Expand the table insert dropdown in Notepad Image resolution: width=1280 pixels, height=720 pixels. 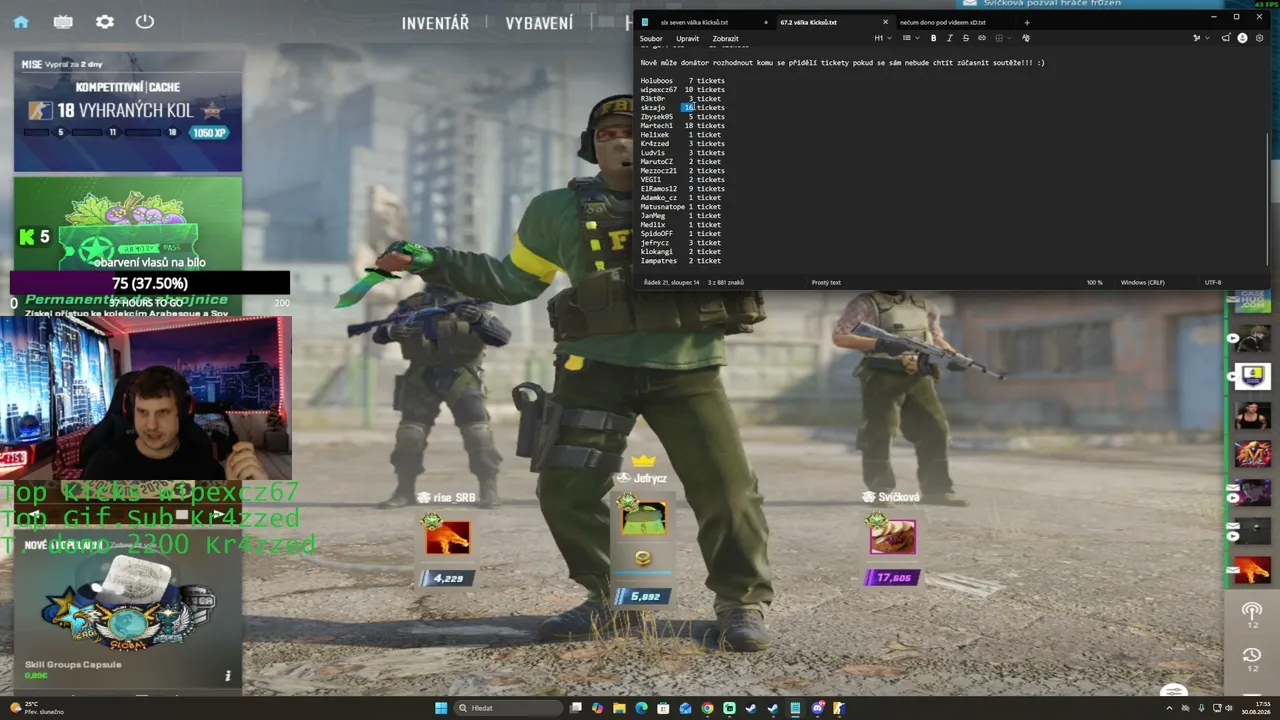point(1001,38)
